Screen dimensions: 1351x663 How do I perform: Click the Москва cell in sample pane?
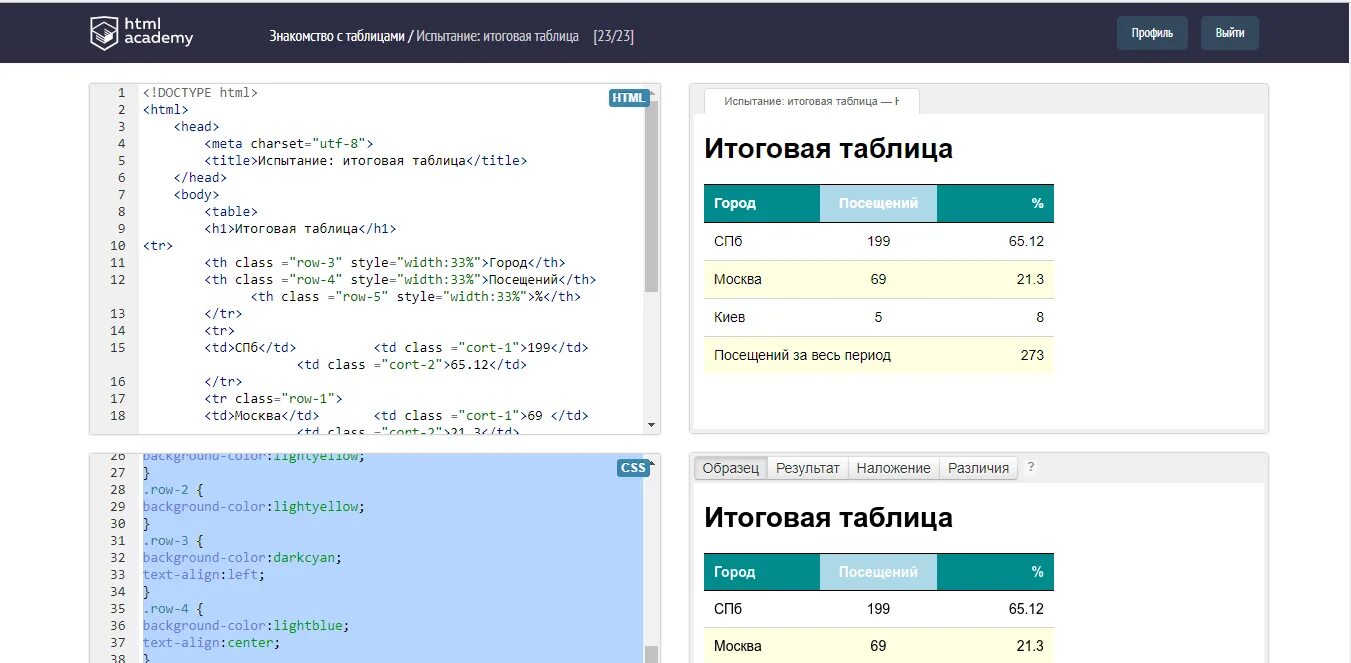click(762, 646)
